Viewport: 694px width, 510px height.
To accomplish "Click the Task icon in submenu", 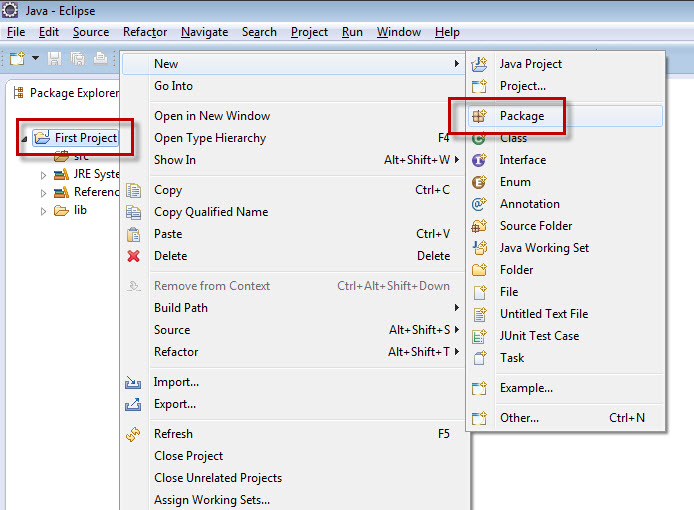I will (x=479, y=358).
